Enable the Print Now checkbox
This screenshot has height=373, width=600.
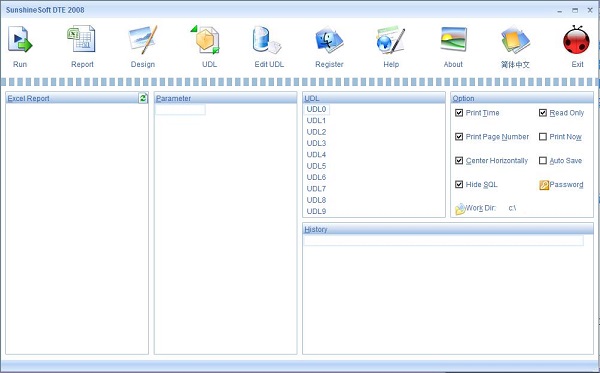[x=543, y=137]
